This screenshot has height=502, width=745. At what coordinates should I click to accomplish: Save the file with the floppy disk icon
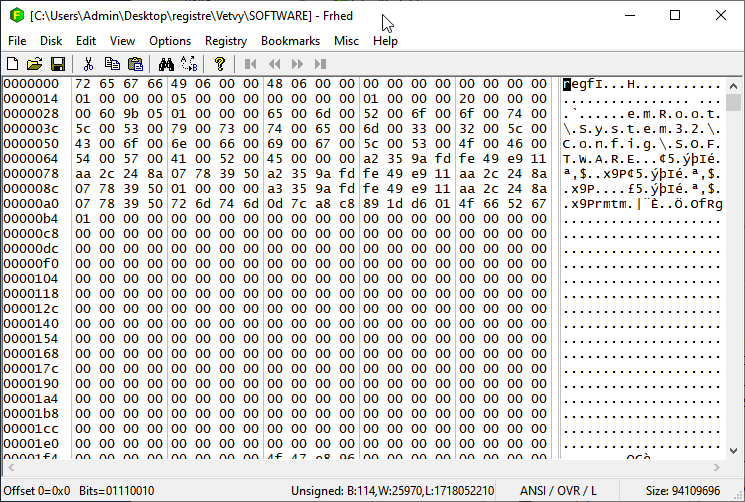coord(57,64)
